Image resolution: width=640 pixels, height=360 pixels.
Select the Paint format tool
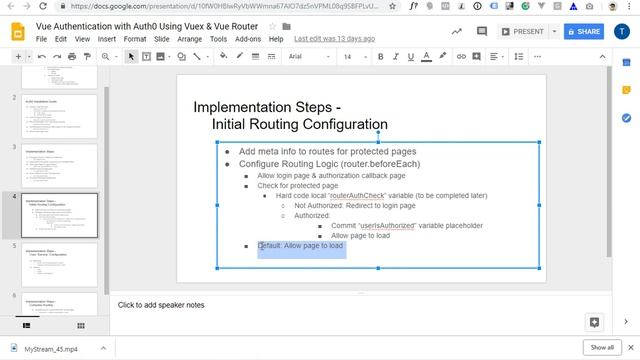coord(87,57)
